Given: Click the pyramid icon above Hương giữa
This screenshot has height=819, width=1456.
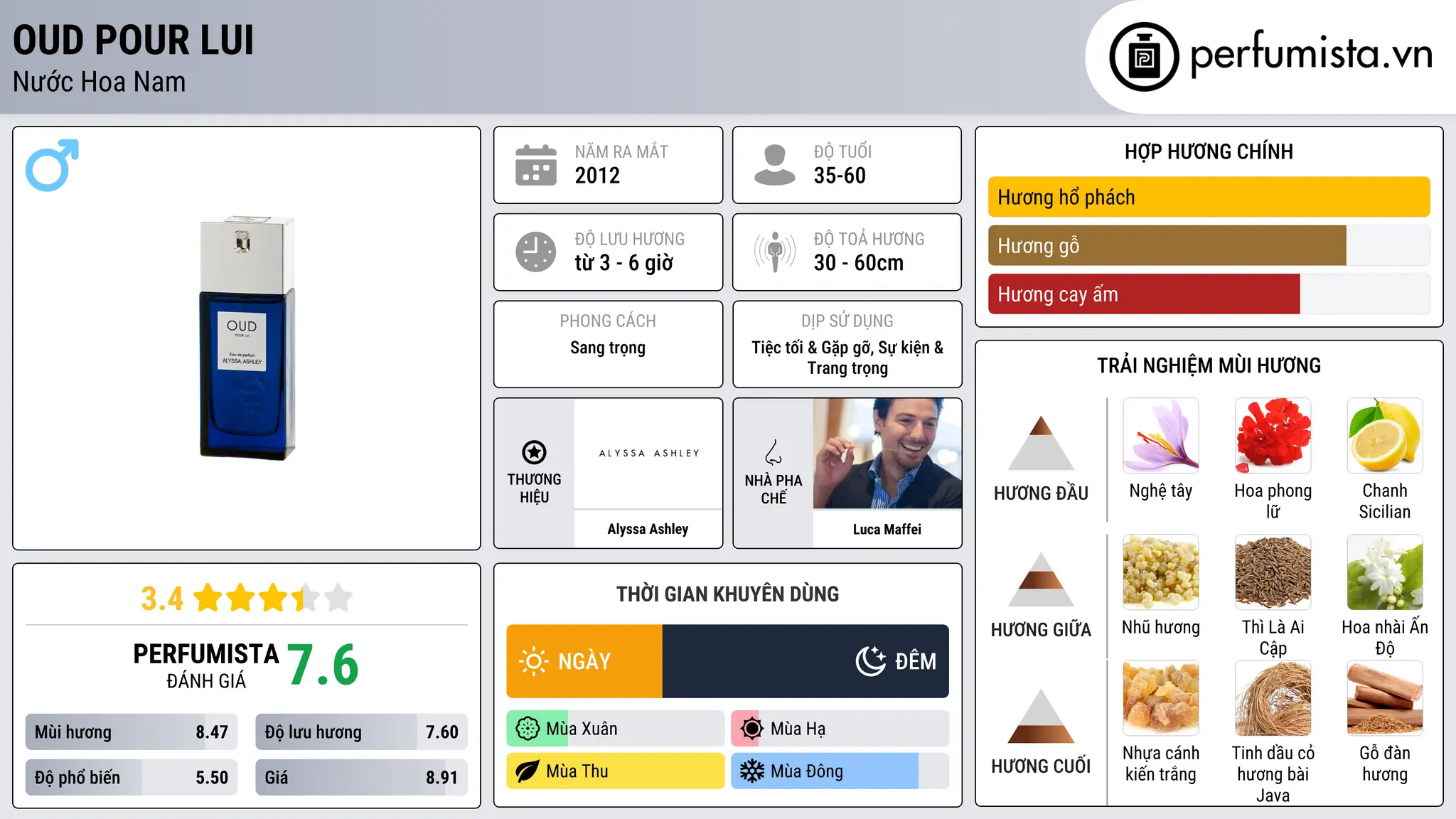Looking at the screenshot, I should point(1041,579).
